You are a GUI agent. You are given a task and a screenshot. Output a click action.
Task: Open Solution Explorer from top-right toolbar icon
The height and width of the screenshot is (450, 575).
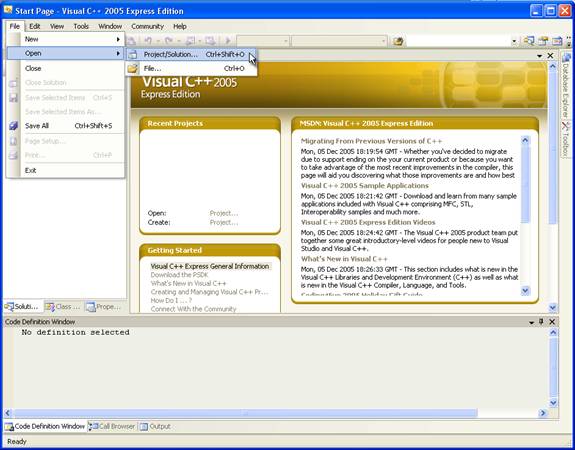[529, 41]
